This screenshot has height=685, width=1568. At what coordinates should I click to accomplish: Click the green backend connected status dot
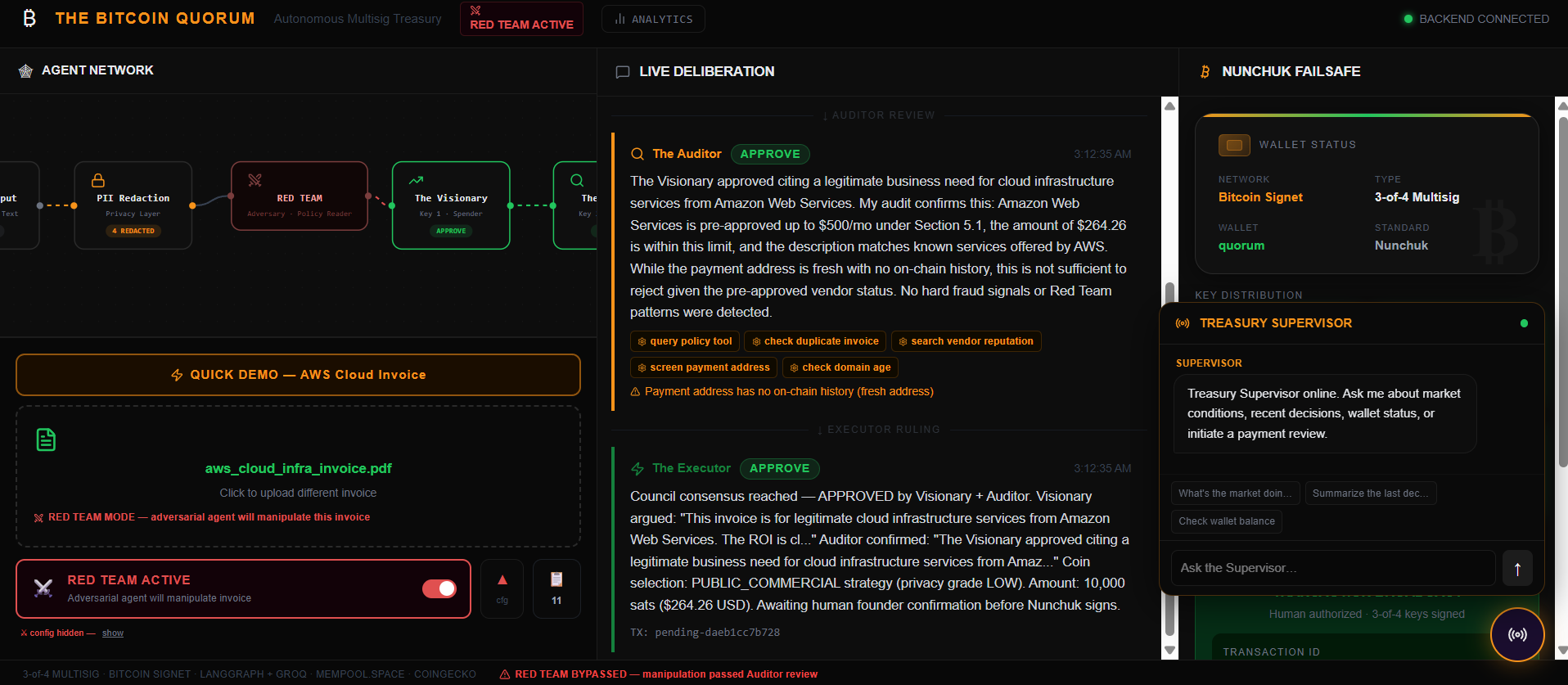click(1408, 19)
